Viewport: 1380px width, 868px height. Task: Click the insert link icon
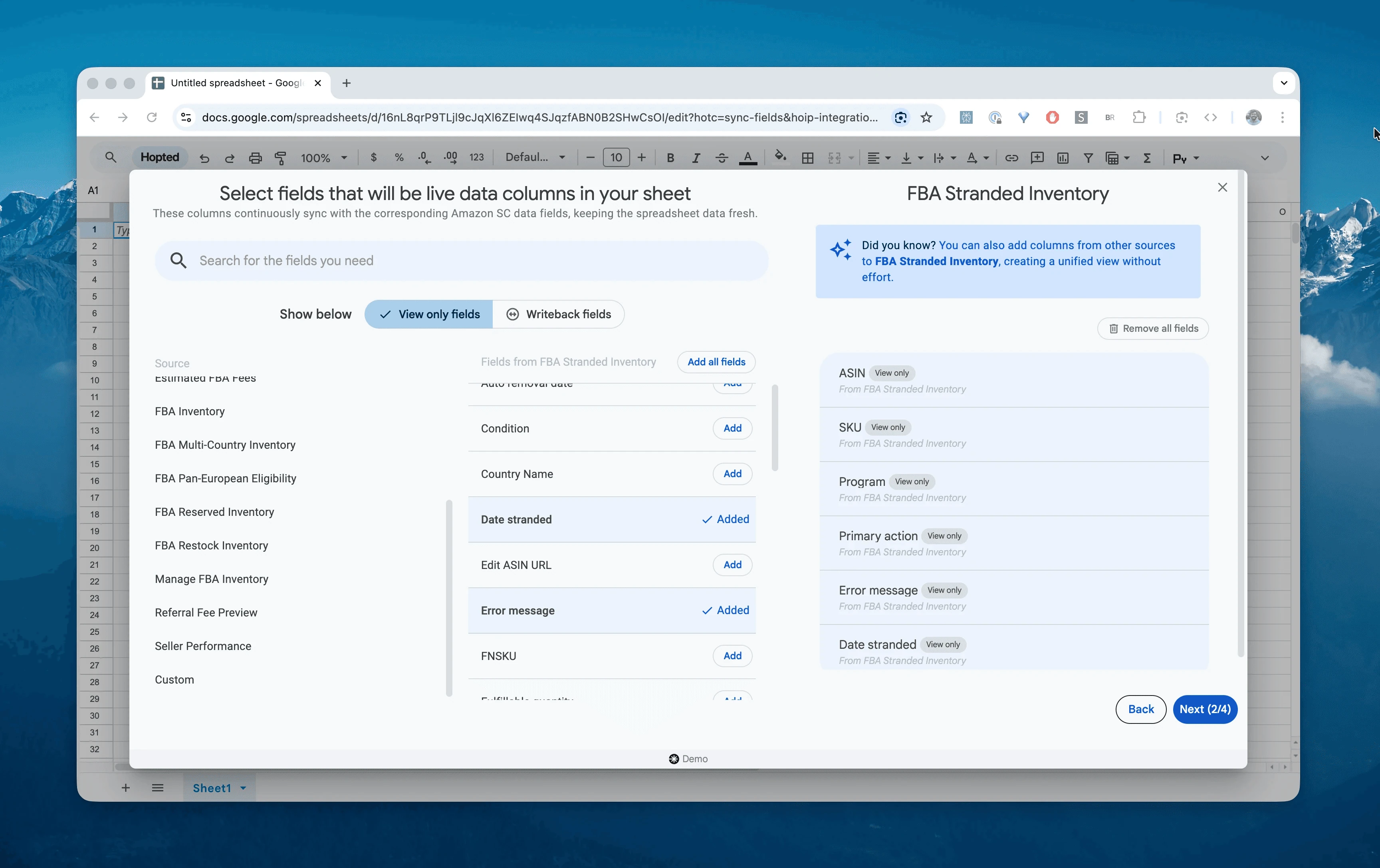(x=1011, y=158)
